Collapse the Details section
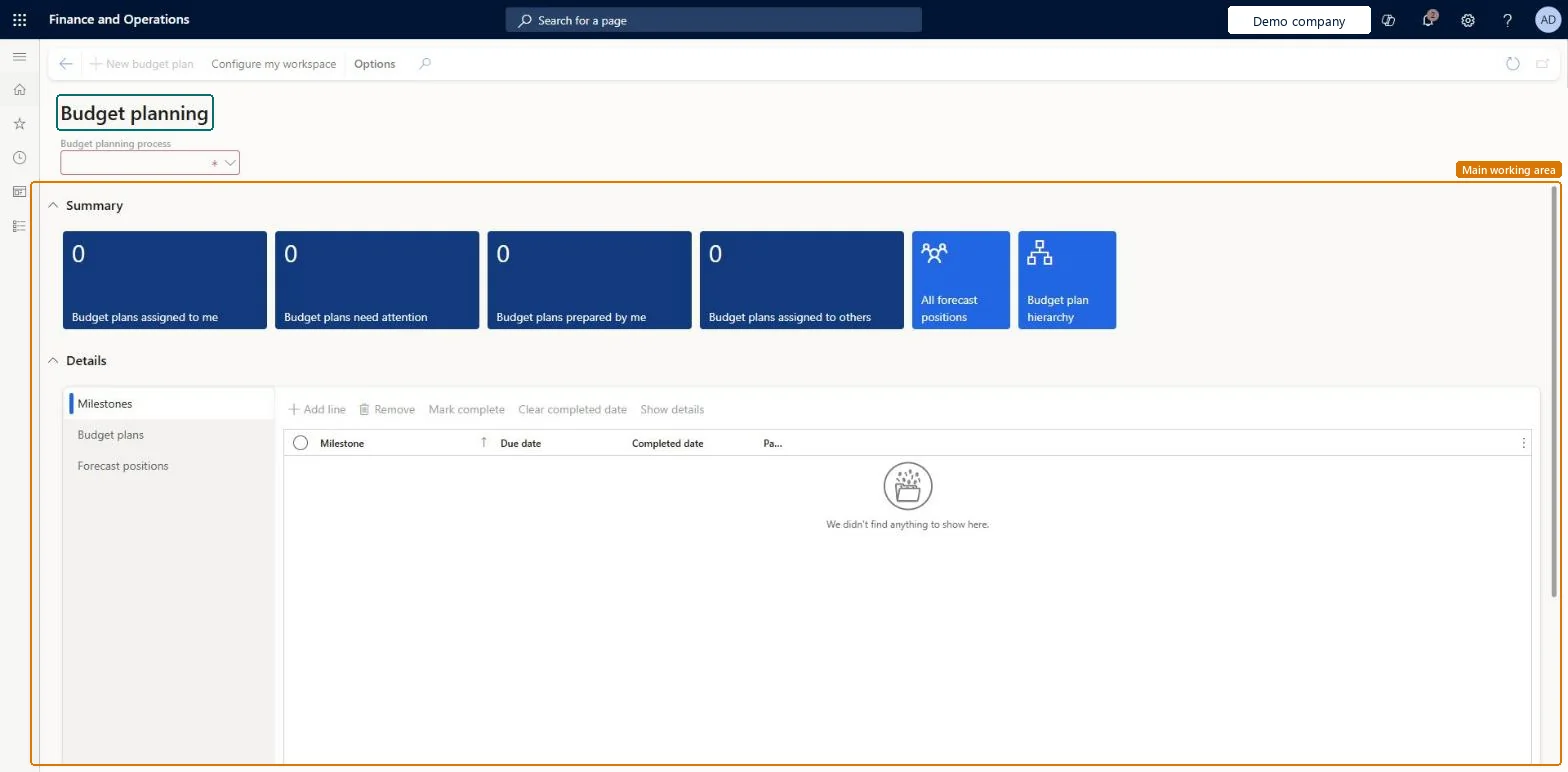The width and height of the screenshot is (1568, 772). coord(53,360)
